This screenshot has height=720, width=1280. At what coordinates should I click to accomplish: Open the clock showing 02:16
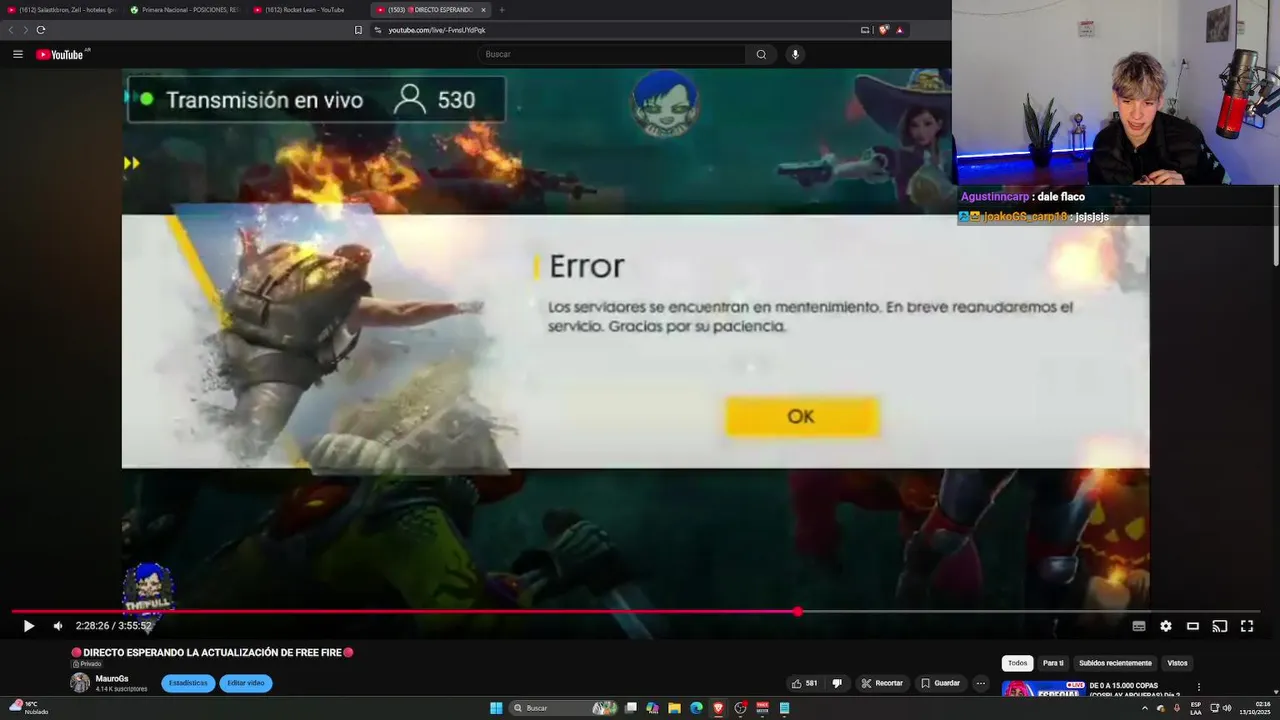coord(1255,708)
